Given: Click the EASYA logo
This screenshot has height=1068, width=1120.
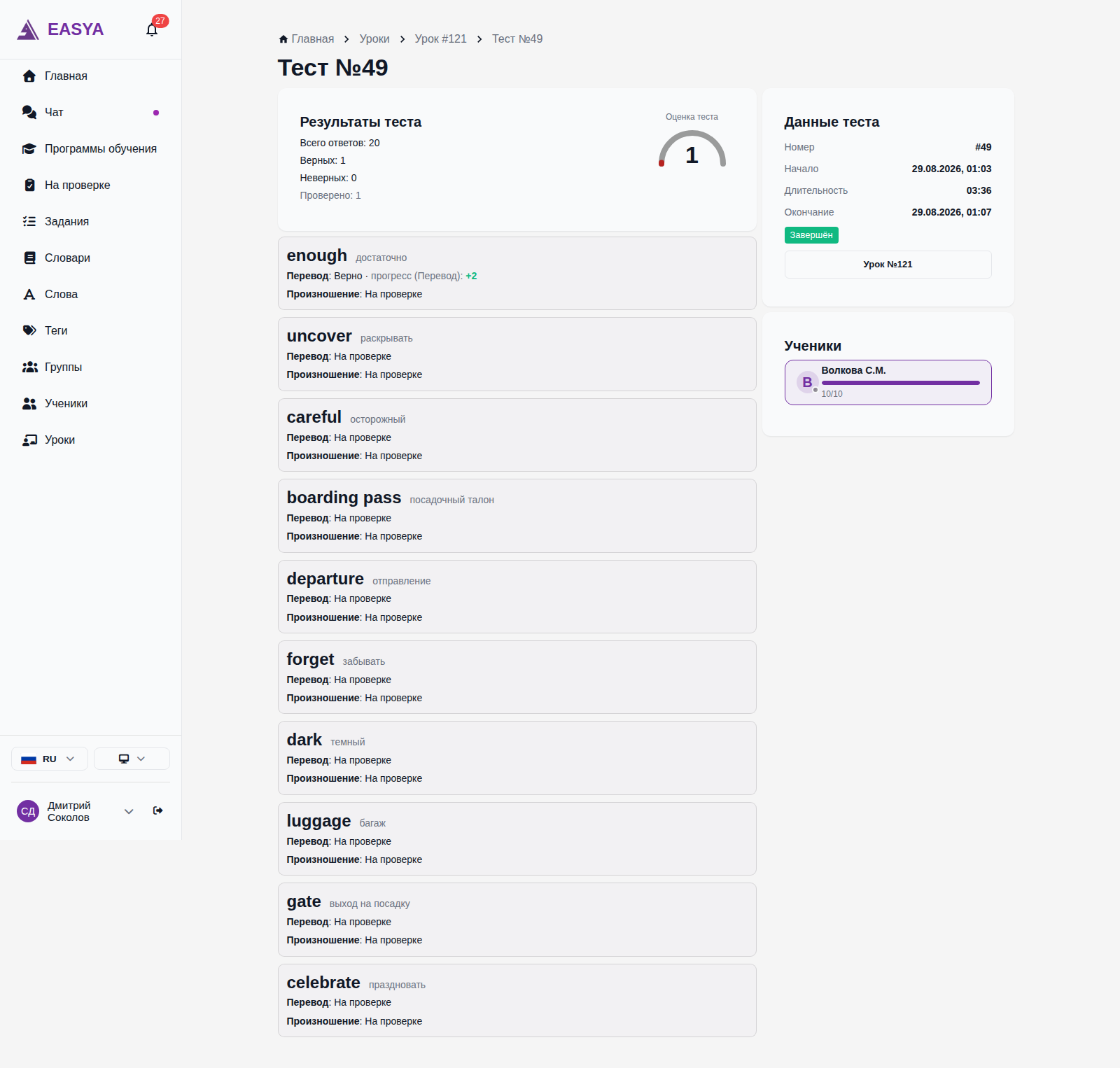Looking at the screenshot, I should (60, 29).
